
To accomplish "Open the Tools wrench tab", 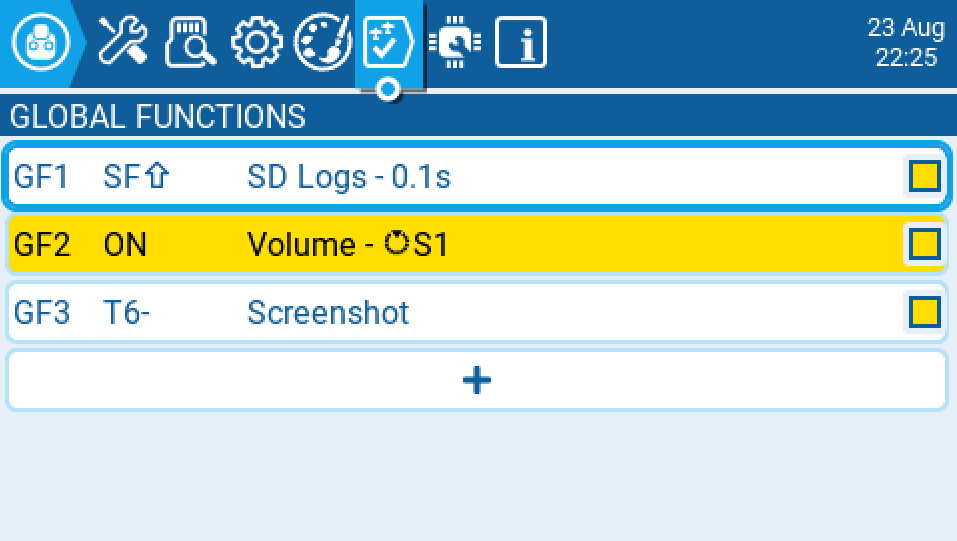I will (x=123, y=43).
